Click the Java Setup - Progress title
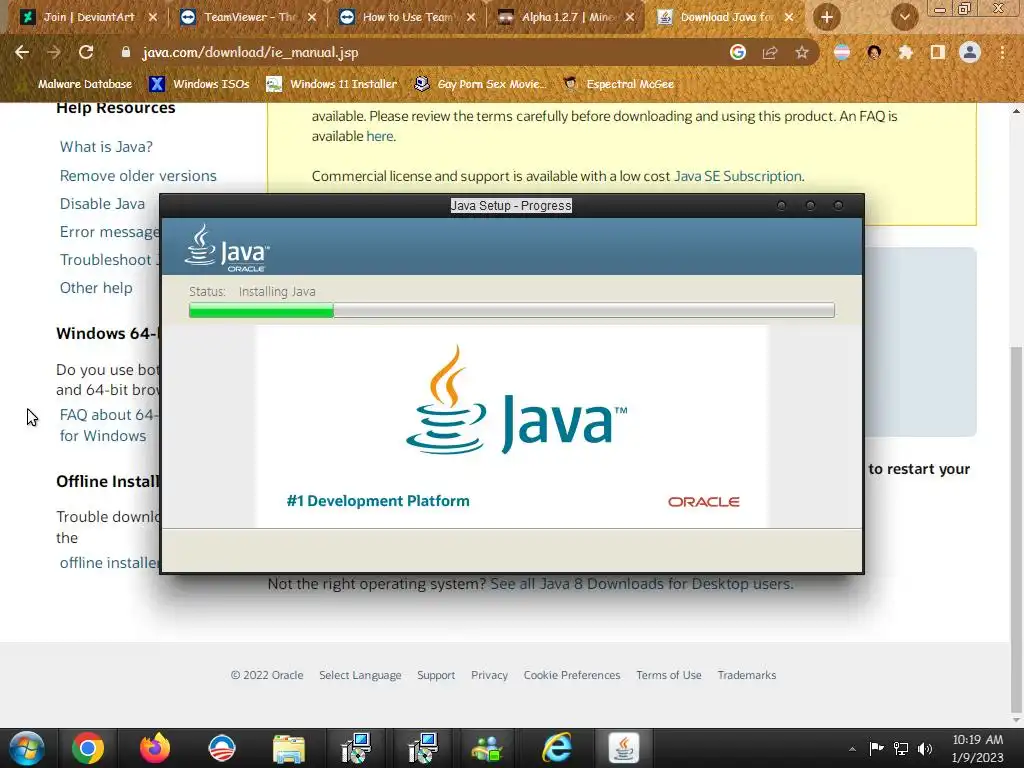 click(511, 206)
